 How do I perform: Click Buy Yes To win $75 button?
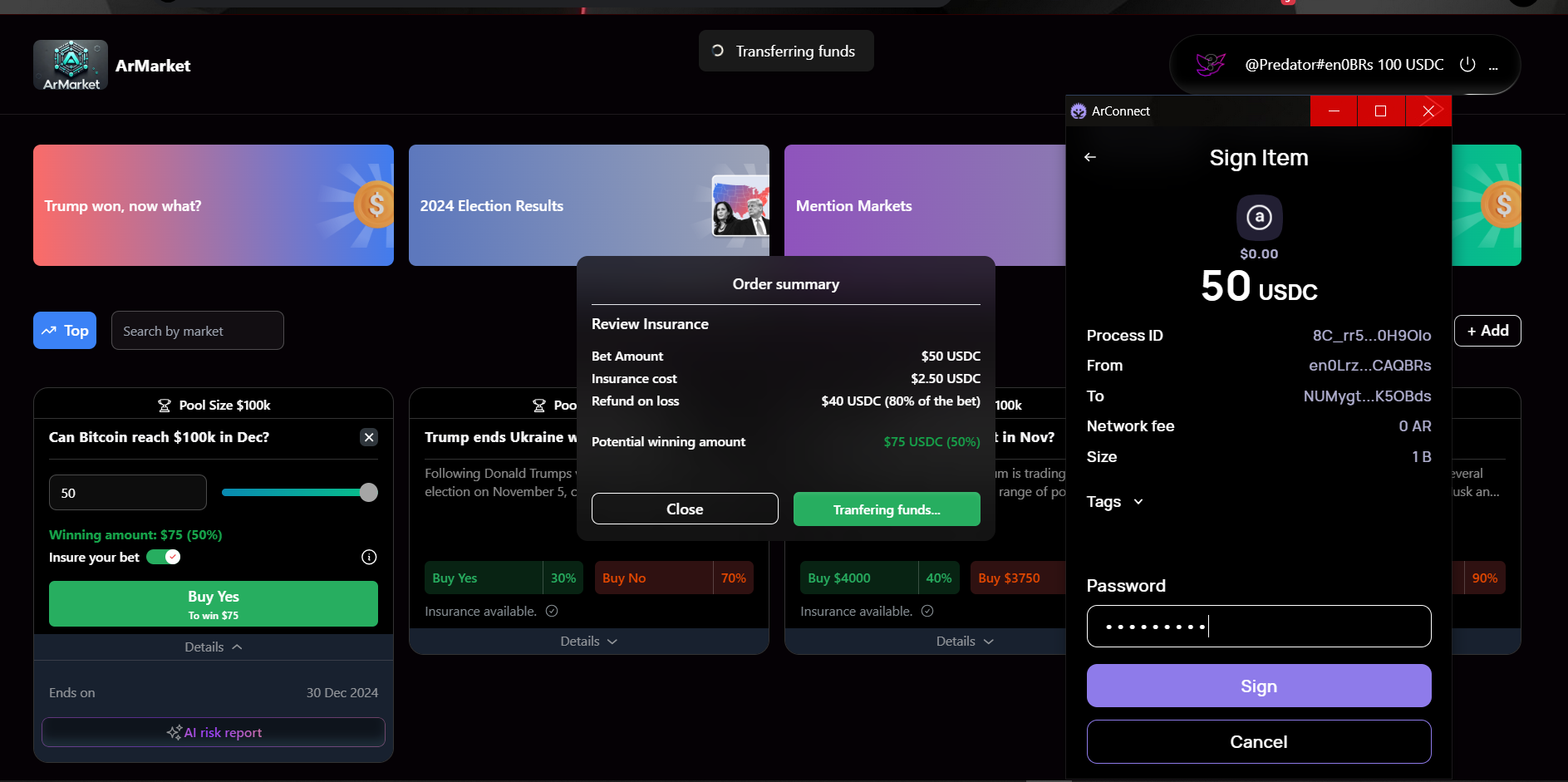[214, 604]
